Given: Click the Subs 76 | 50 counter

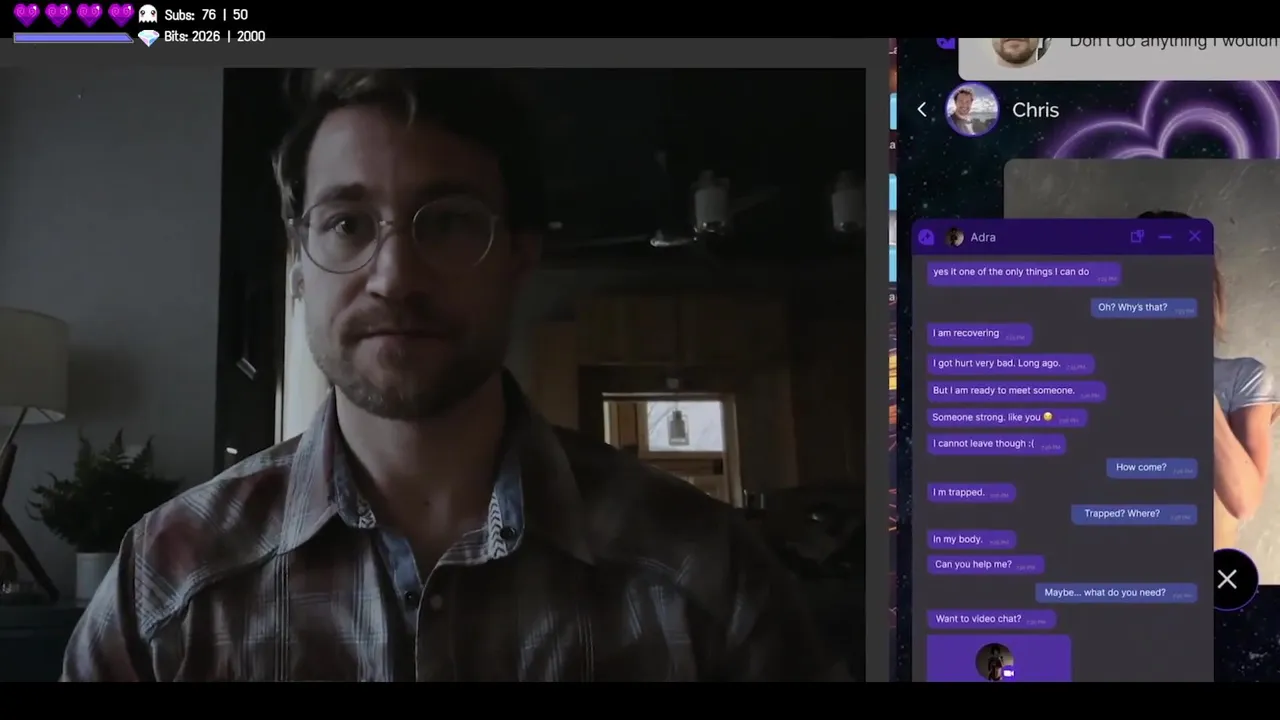Looking at the screenshot, I should [x=206, y=15].
